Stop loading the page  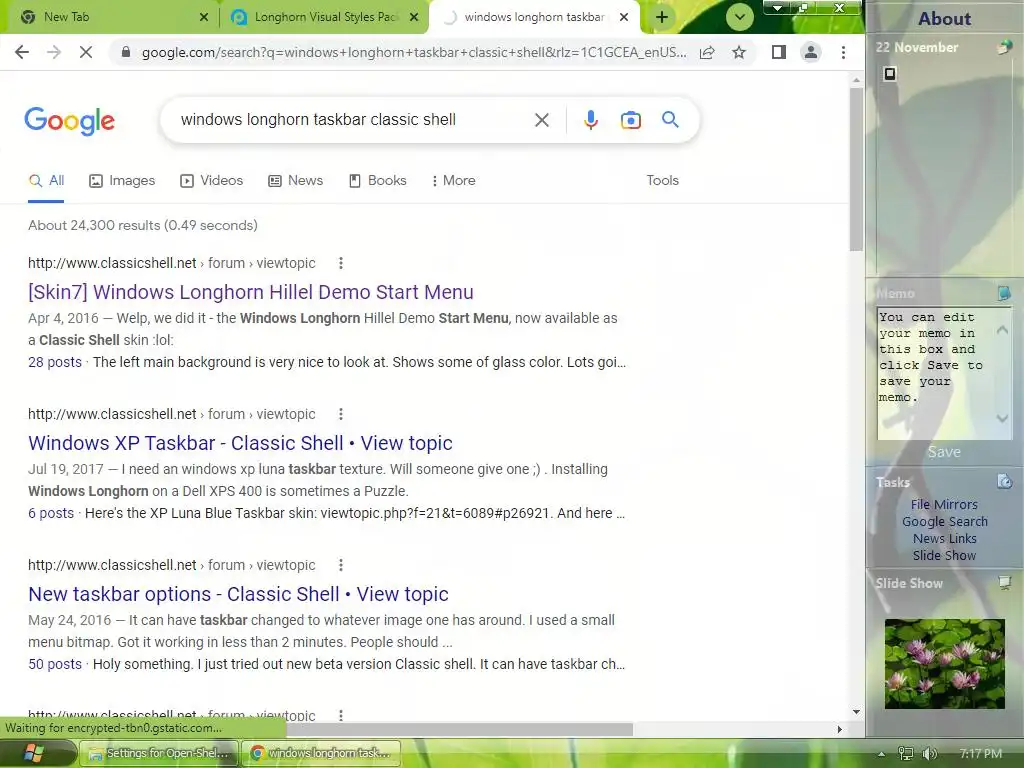coord(86,52)
